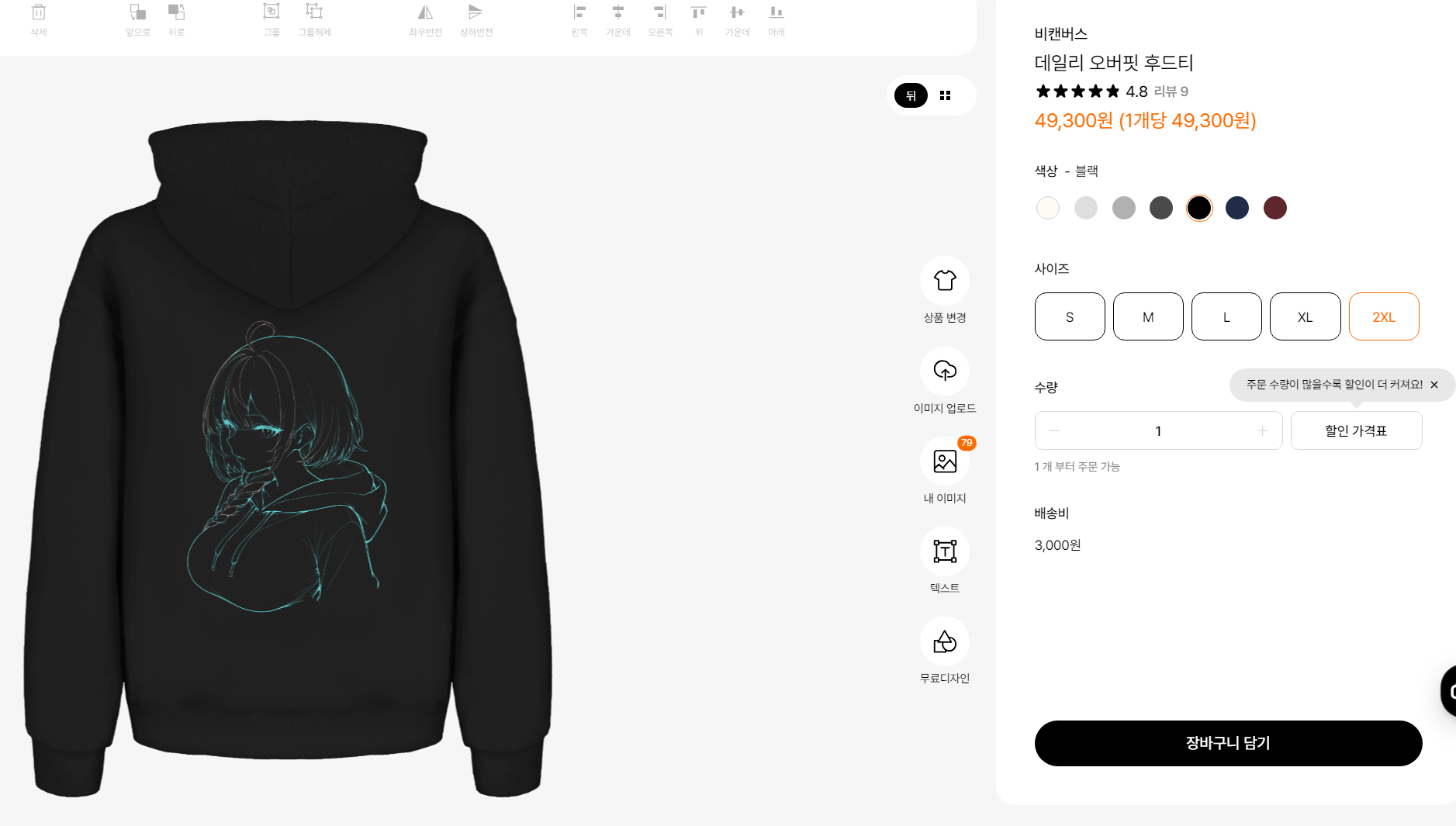Ungroup with 그룹해제 icon

pyautogui.click(x=314, y=12)
